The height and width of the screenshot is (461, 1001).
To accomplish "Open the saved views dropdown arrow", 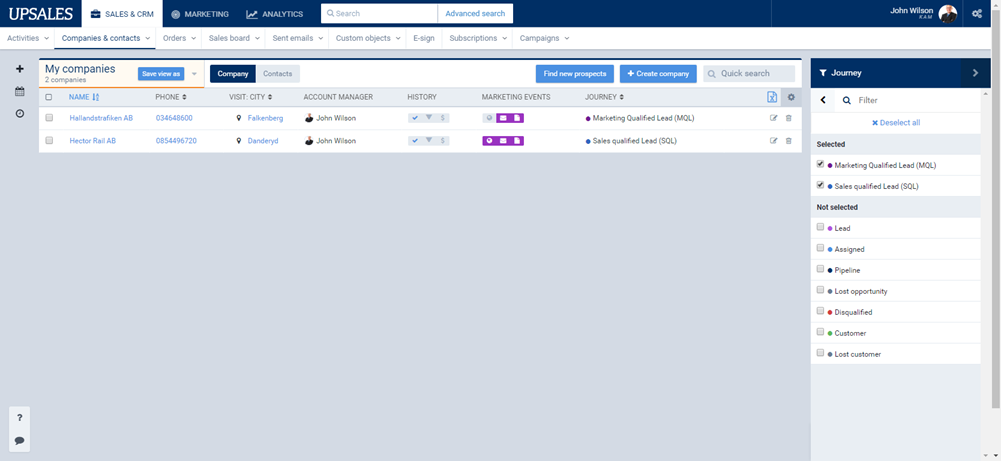I will click(x=194, y=74).
